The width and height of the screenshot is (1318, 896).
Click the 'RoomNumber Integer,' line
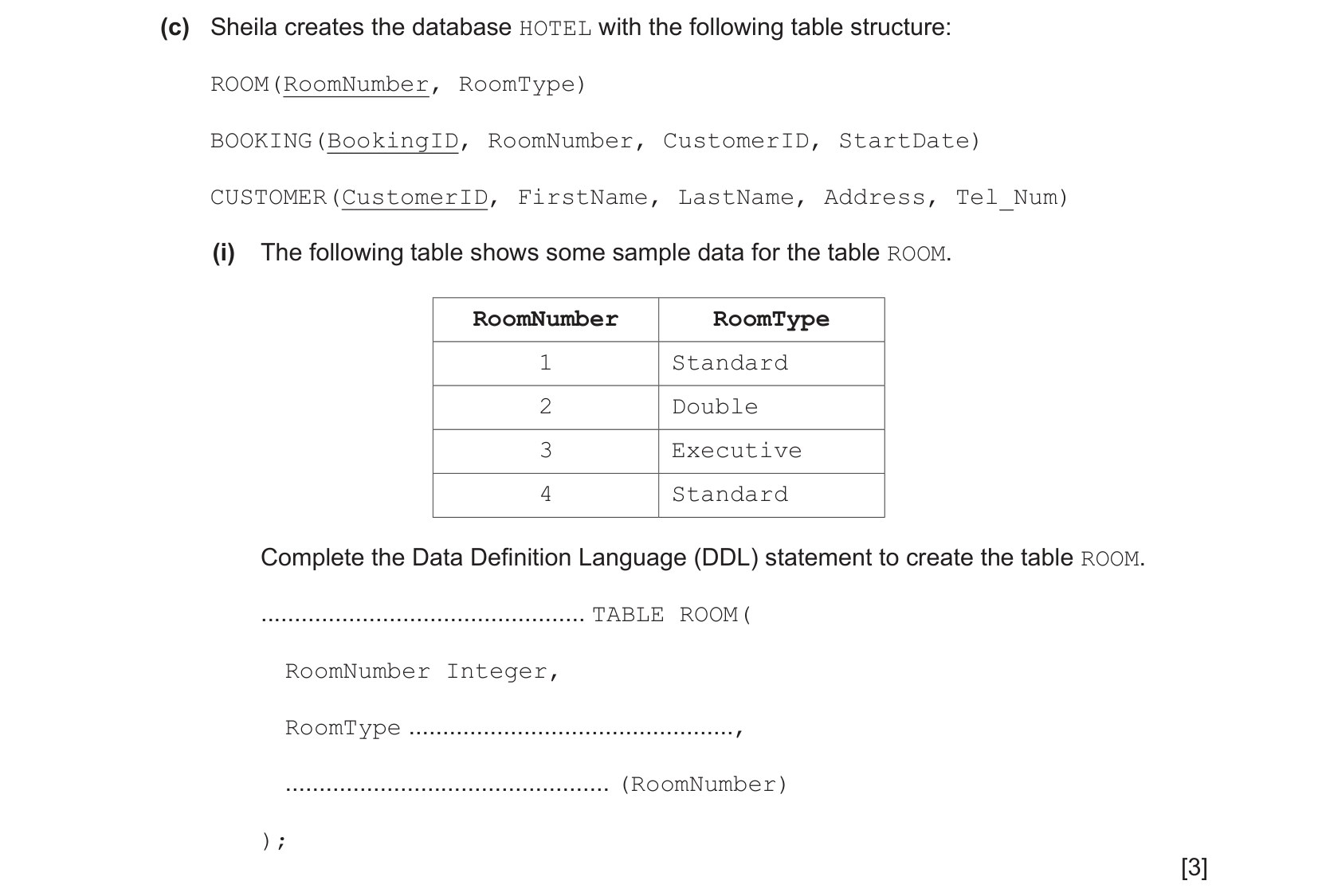tap(422, 672)
